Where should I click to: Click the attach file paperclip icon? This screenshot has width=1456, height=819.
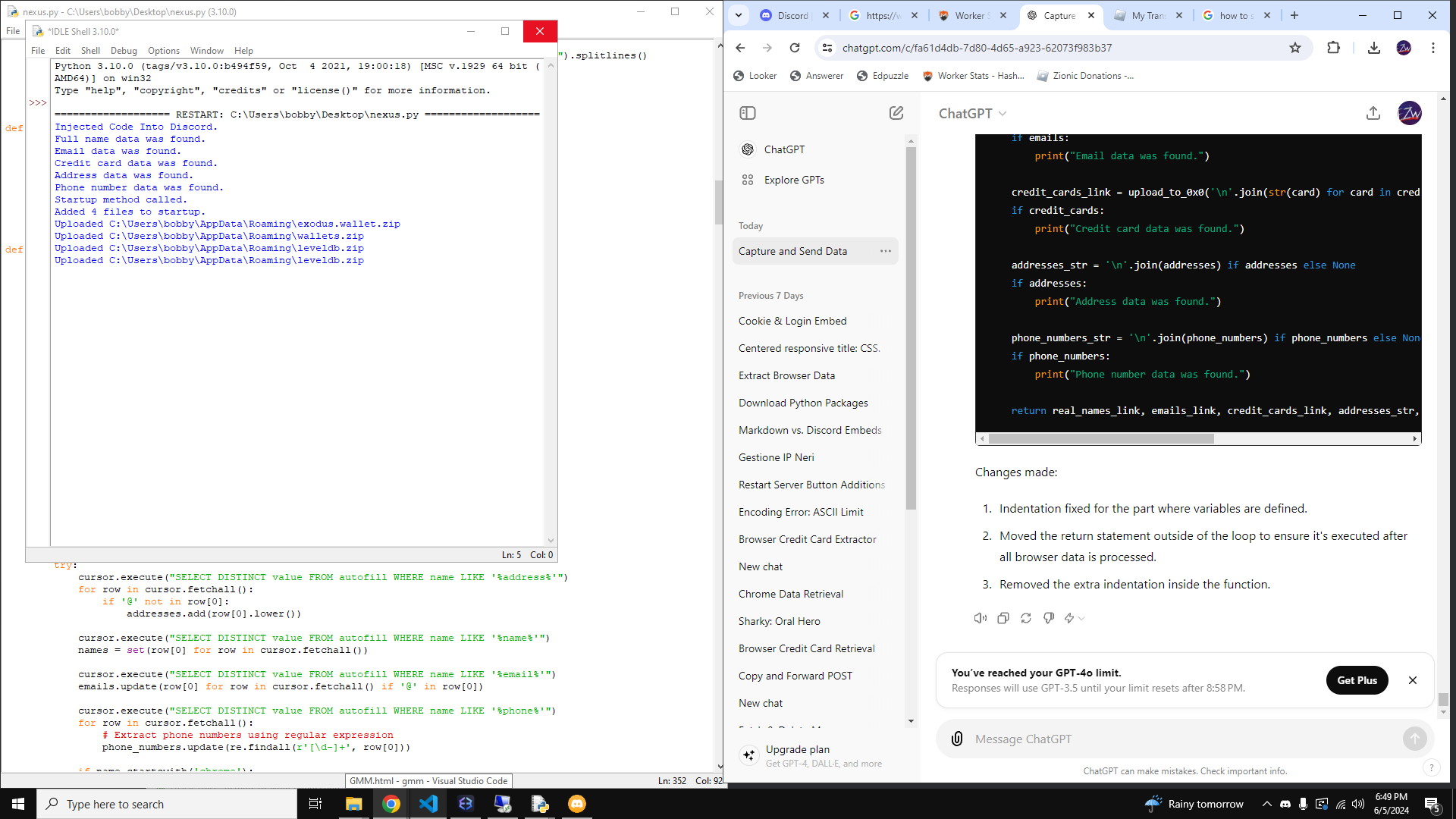(x=957, y=739)
